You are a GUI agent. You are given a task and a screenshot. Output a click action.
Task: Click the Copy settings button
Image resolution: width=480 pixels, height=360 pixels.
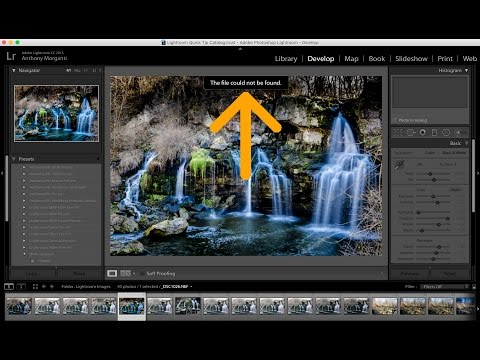tap(33, 274)
